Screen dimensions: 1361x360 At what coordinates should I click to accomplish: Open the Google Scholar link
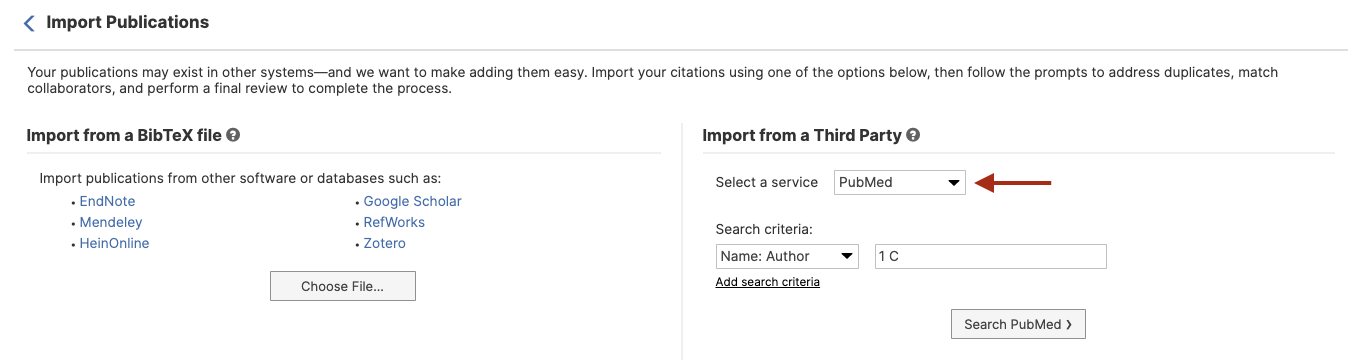click(x=412, y=201)
